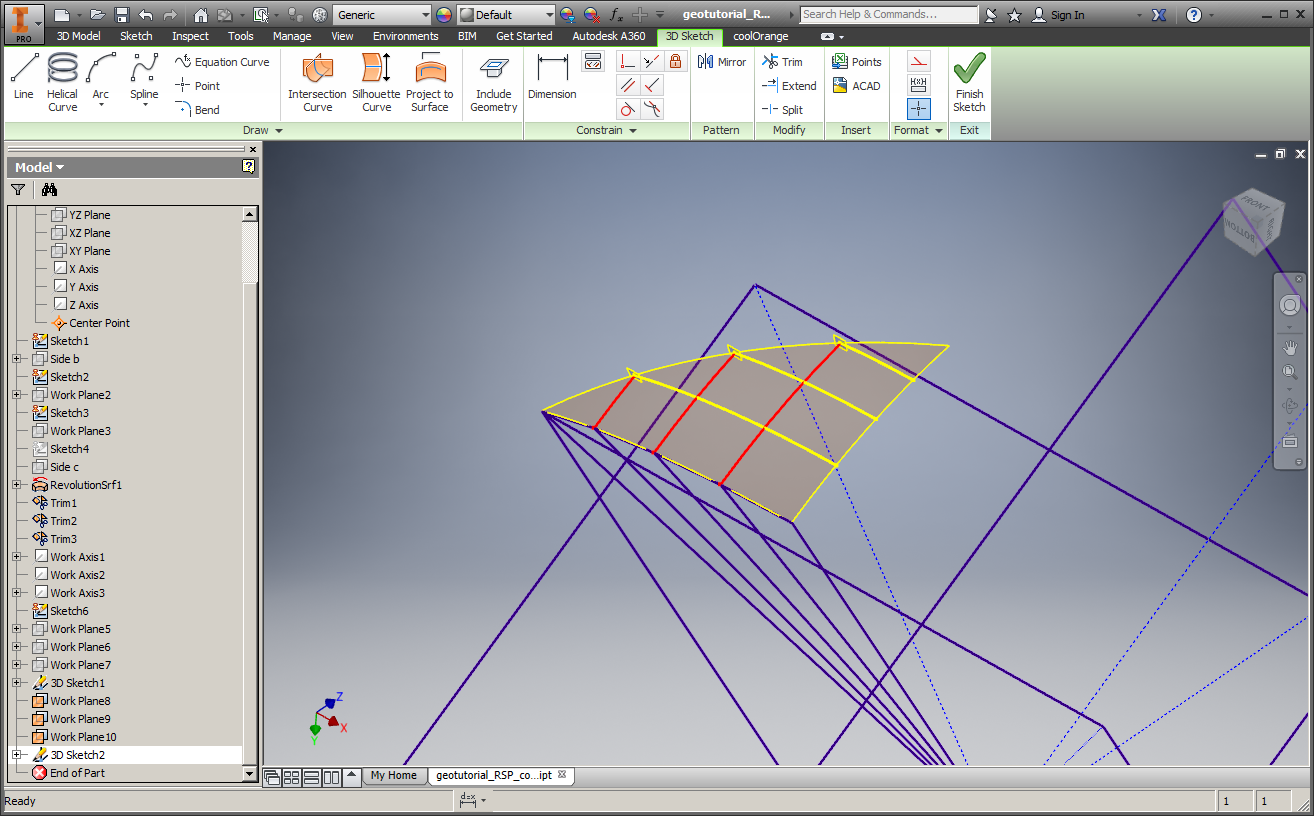Open the coolOrange tab
This screenshot has width=1314, height=816.
760,36
